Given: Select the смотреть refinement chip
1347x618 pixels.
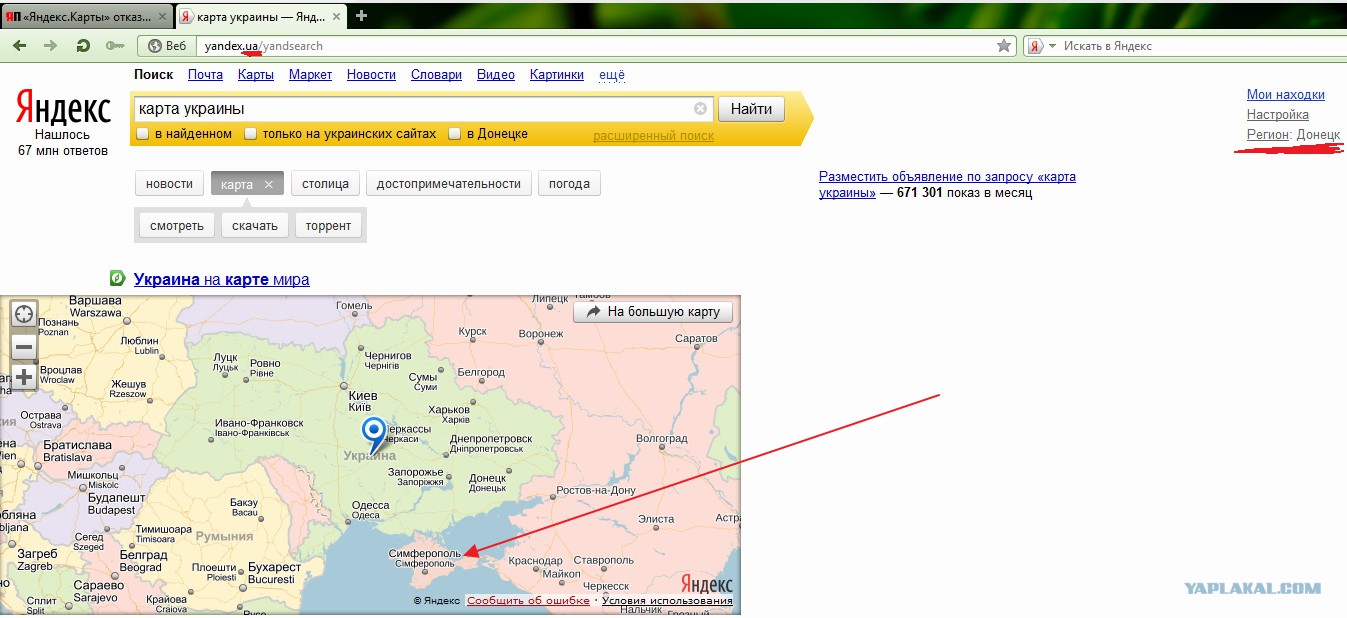Looking at the screenshot, I should [x=177, y=226].
